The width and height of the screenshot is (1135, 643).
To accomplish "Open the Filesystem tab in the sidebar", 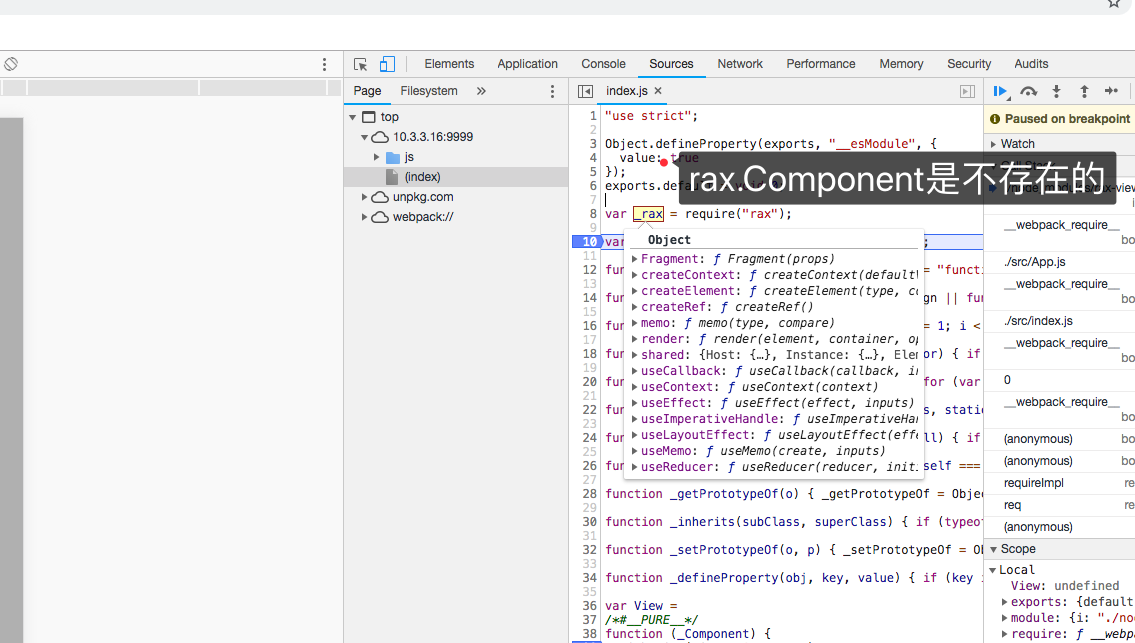I will coord(429,90).
